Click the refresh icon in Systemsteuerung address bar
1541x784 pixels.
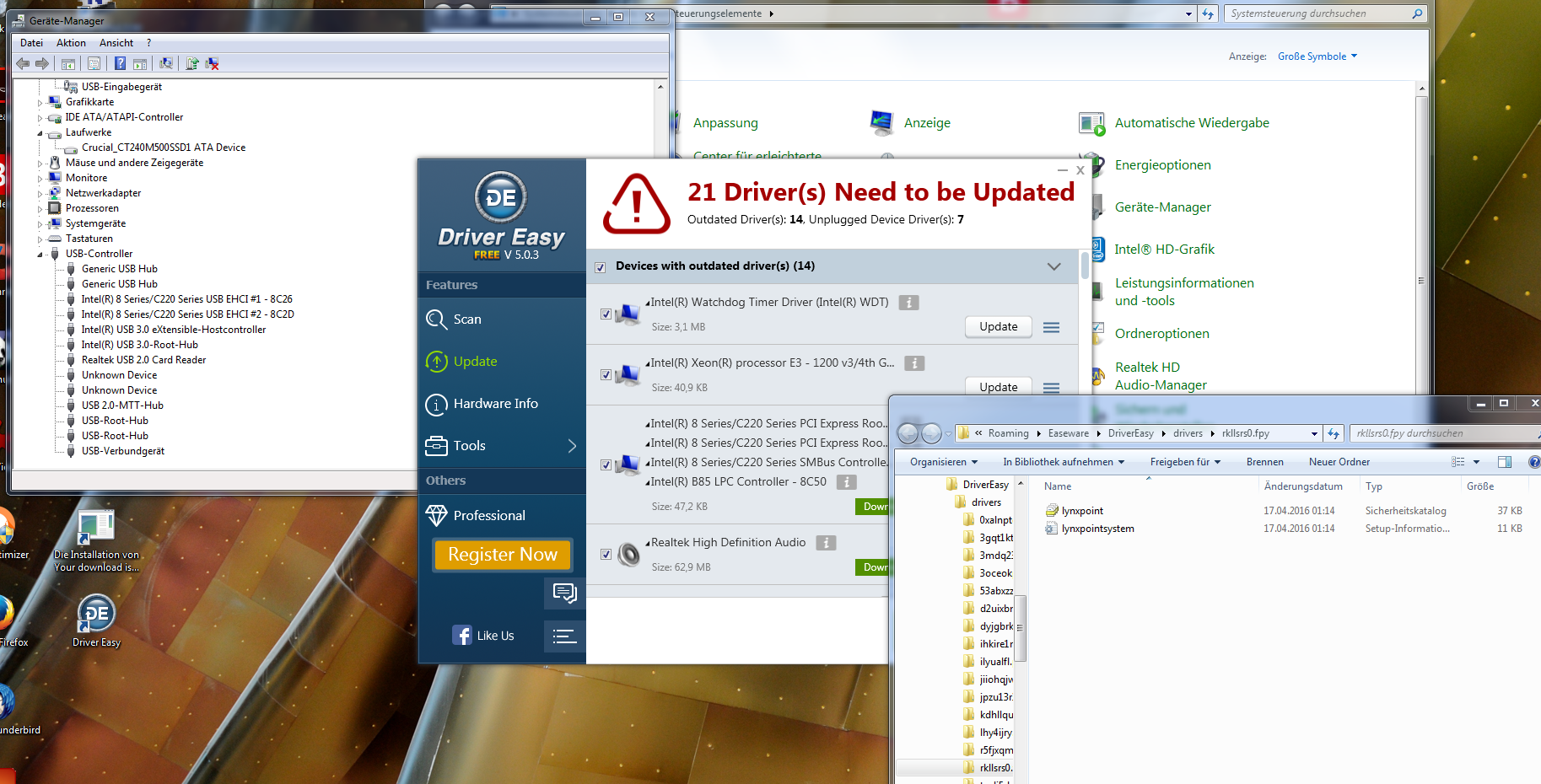[x=1208, y=13]
